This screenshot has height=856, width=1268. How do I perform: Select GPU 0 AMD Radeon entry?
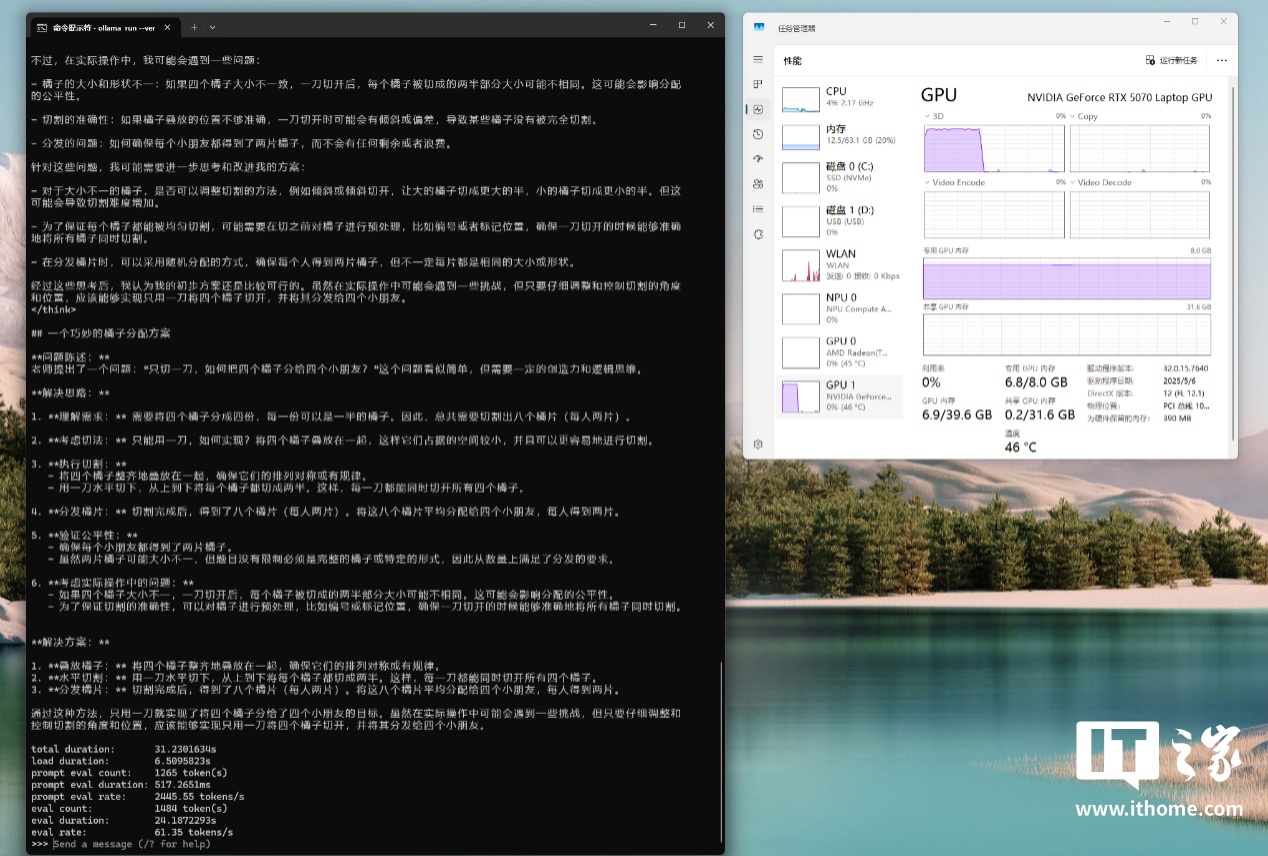click(x=841, y=352)
